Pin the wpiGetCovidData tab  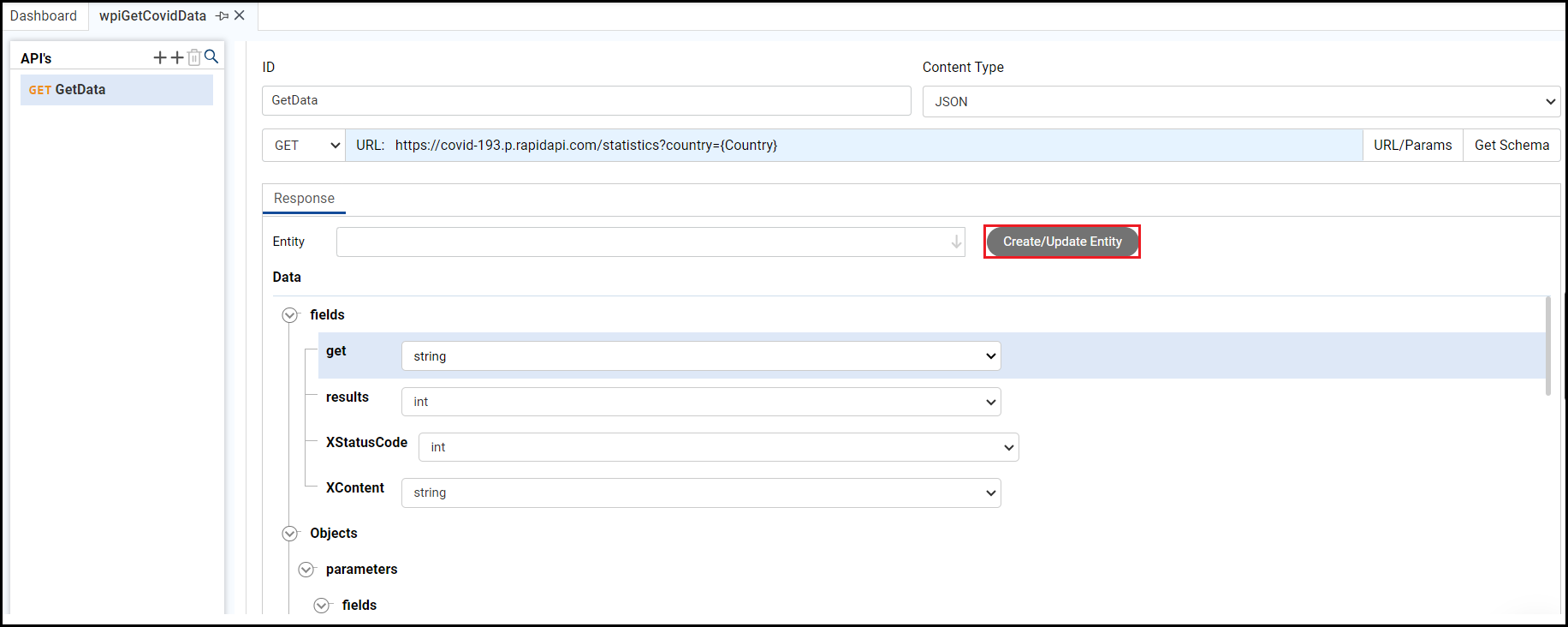pos(222,16)
